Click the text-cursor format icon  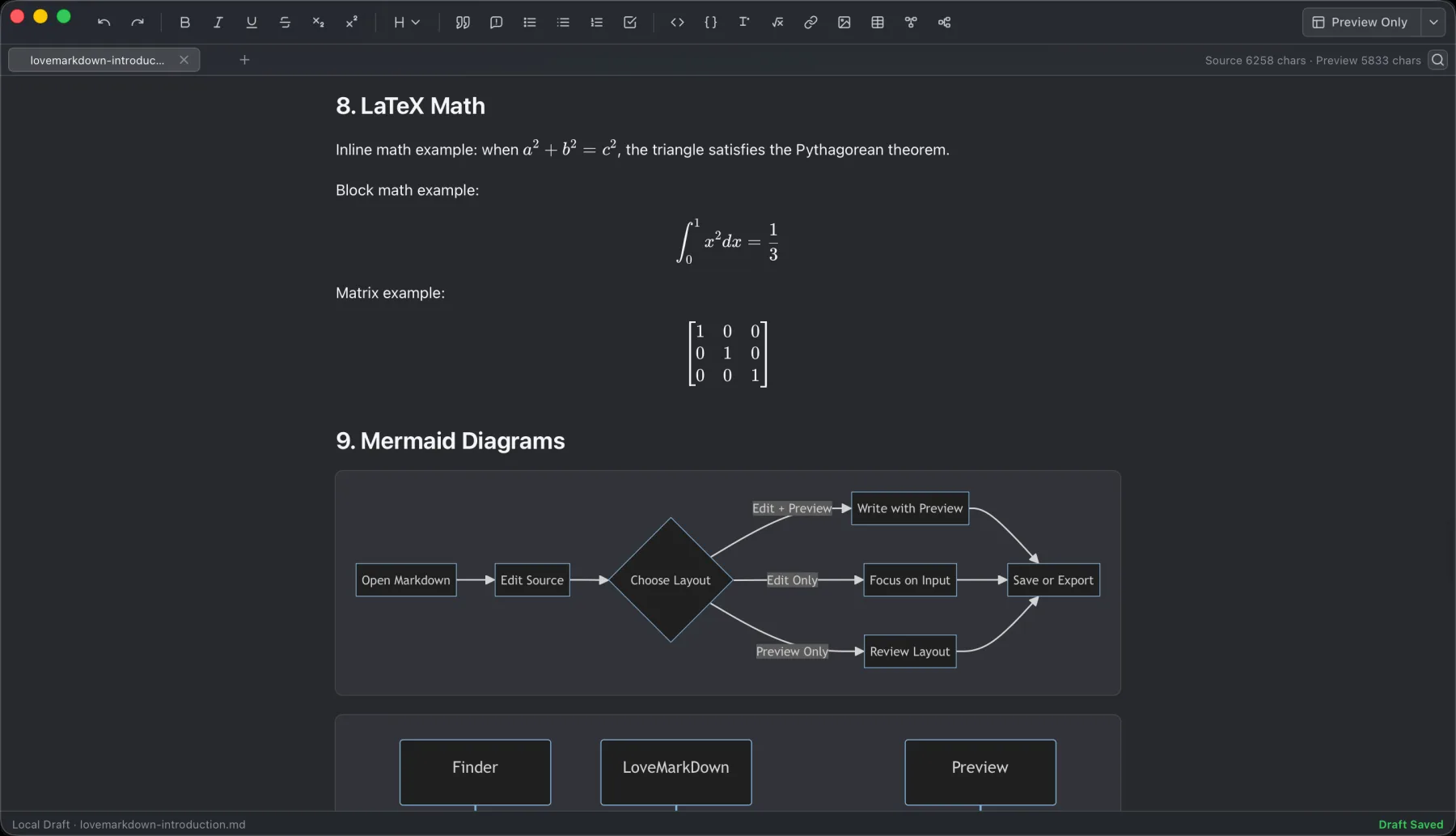[743, 23]
